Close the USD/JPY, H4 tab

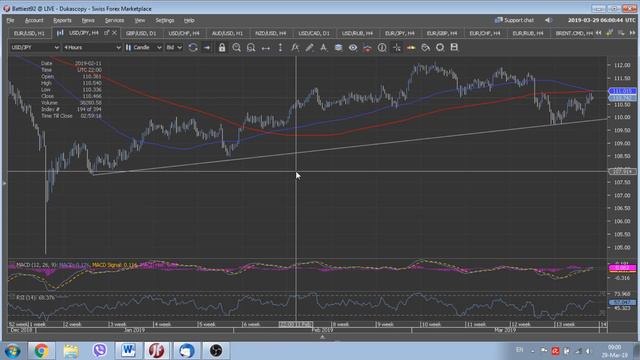point(114,33)
